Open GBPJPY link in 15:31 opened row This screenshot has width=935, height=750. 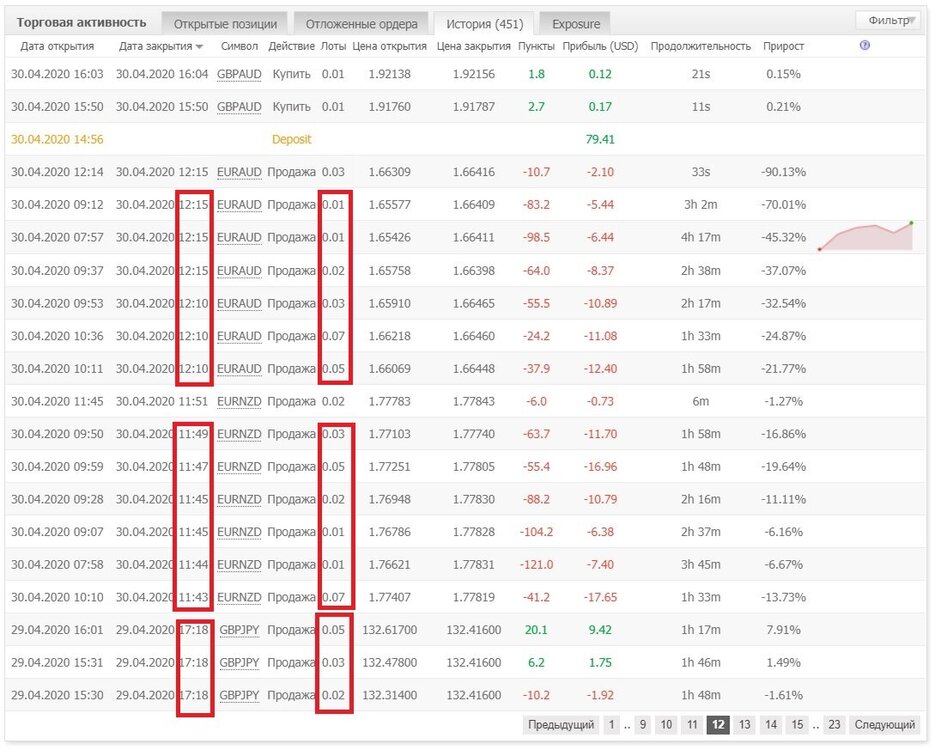(239, 662)
